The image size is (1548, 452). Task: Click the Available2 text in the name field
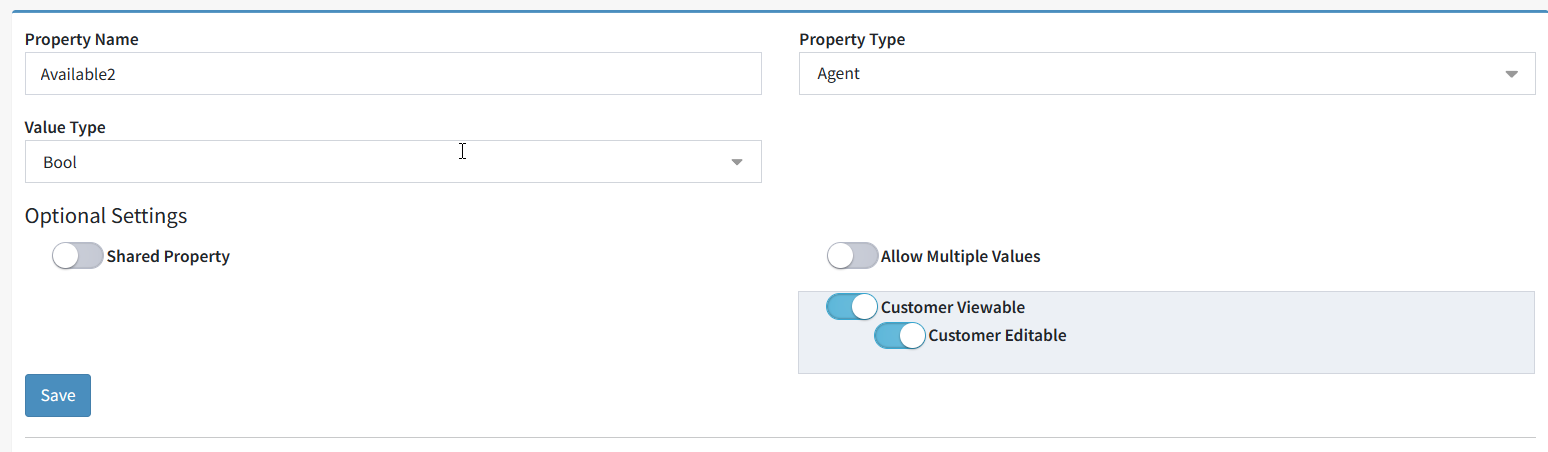78,74
